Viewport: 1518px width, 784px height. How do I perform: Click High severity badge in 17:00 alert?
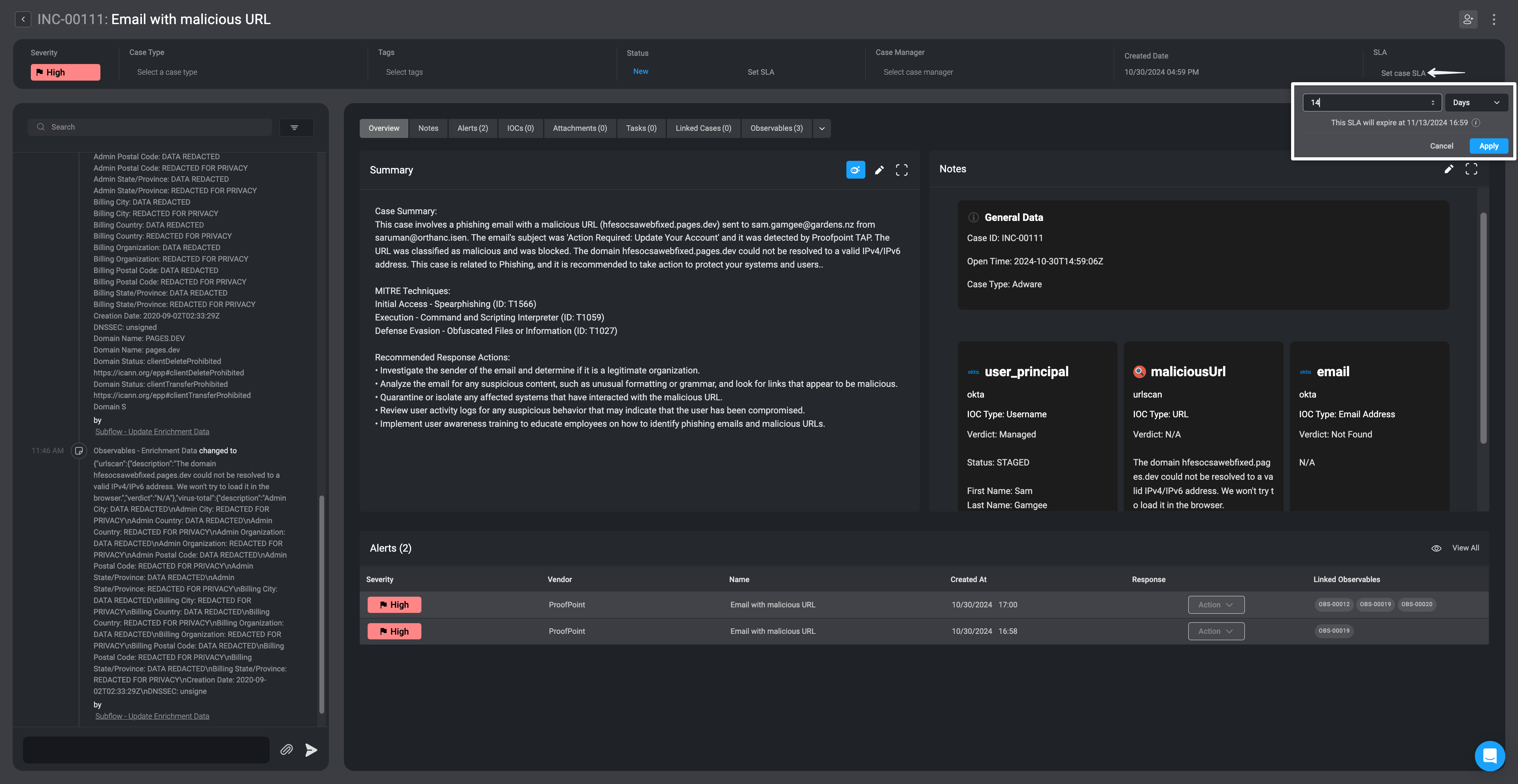394,605
